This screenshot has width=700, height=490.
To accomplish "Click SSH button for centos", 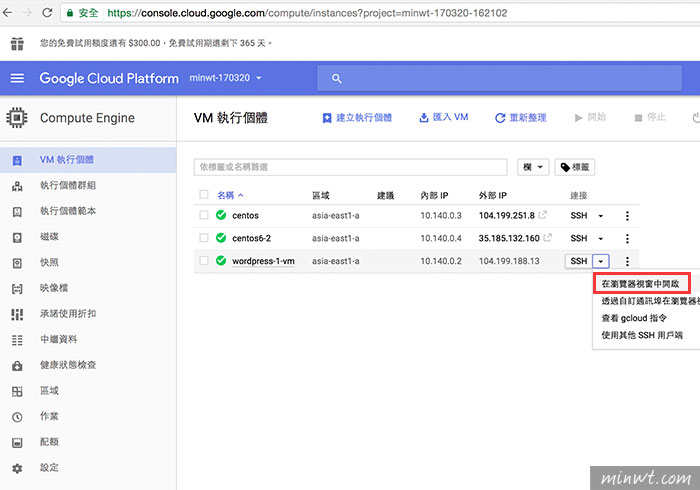I will point(579,216).
